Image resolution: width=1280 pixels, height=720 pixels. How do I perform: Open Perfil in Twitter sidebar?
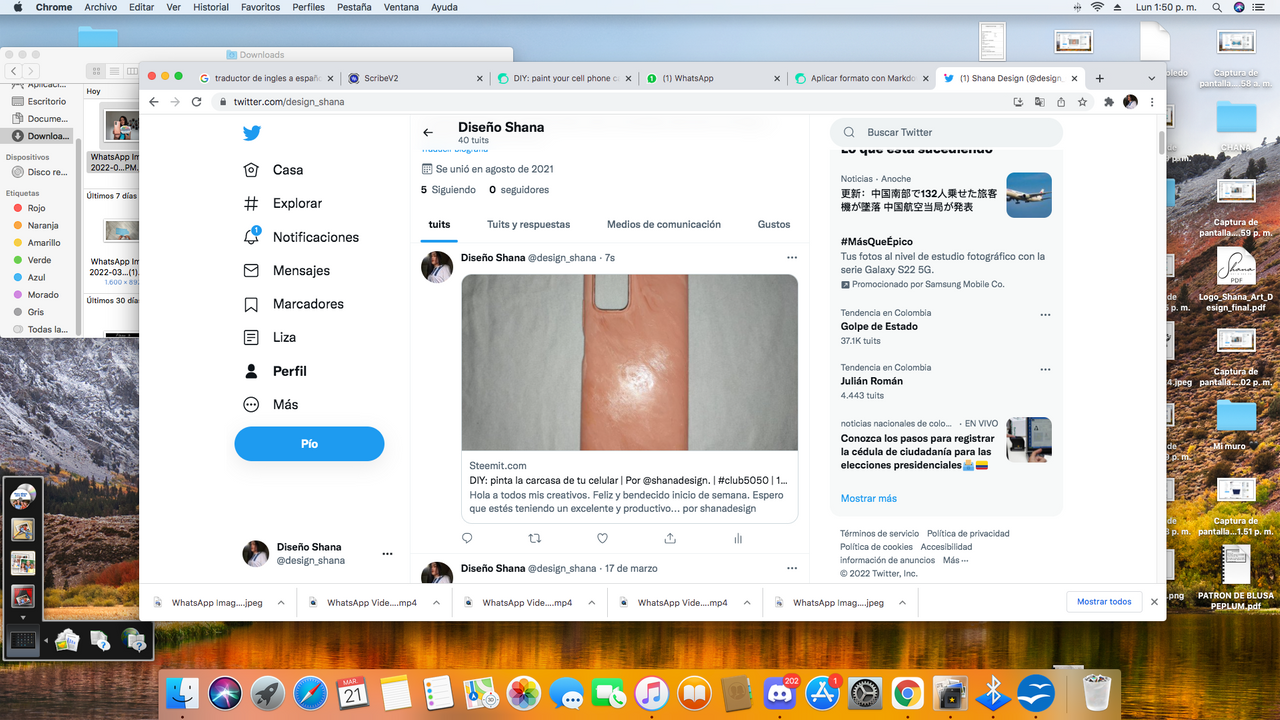(275, 371)
